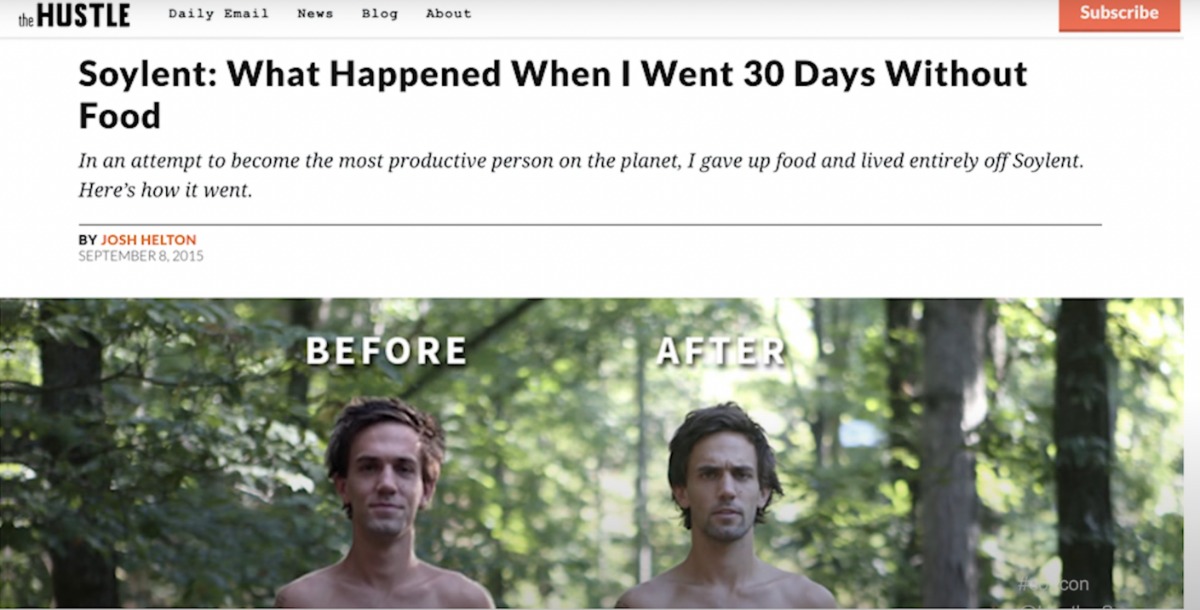Screen dimensions: 1200x610
Task: Open author Josh Helton's profile link
Action: tap(148, 240)
